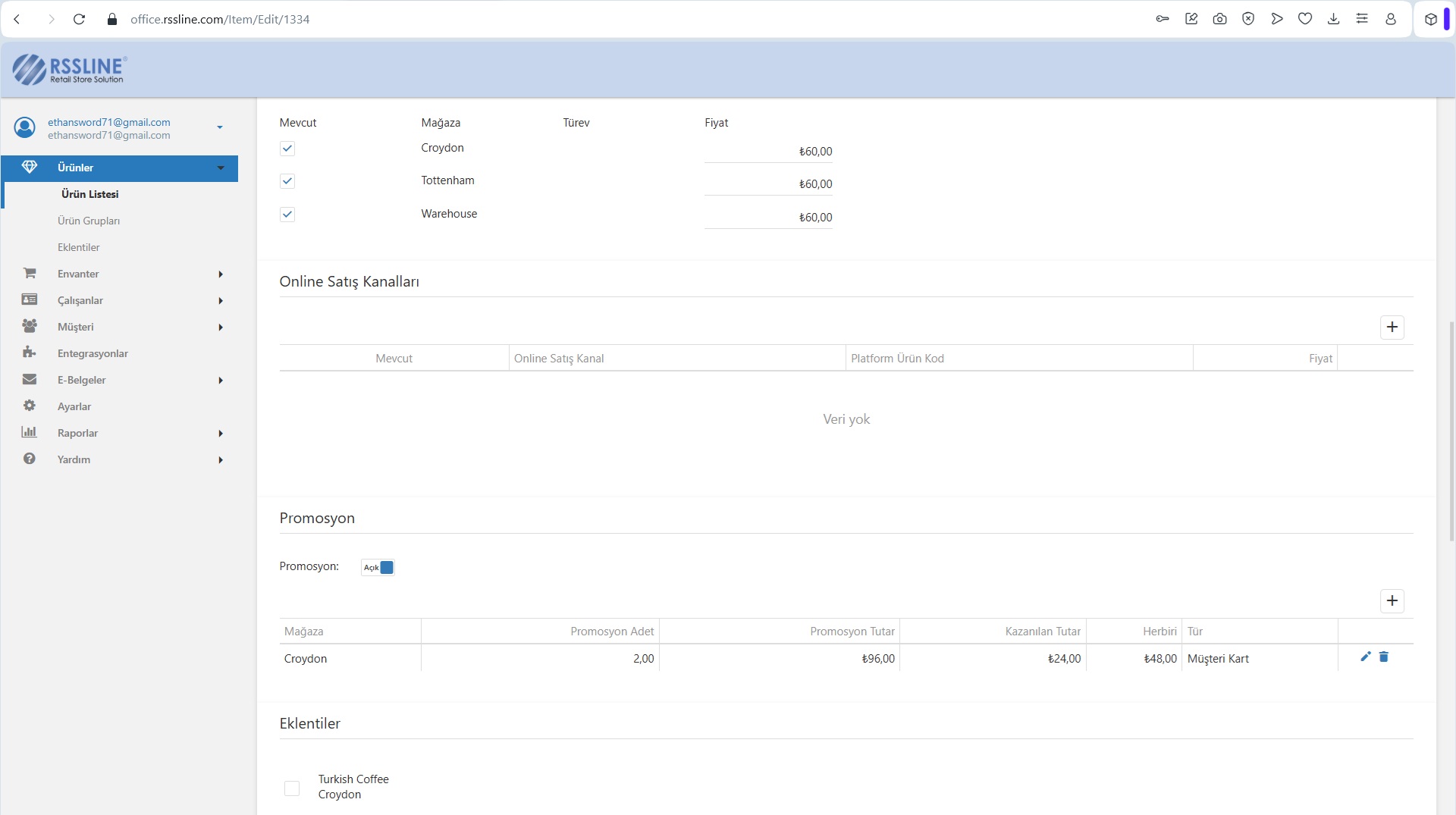
Task: Click the pencil edit icon for Croydon promotion
Action: 1365,657
